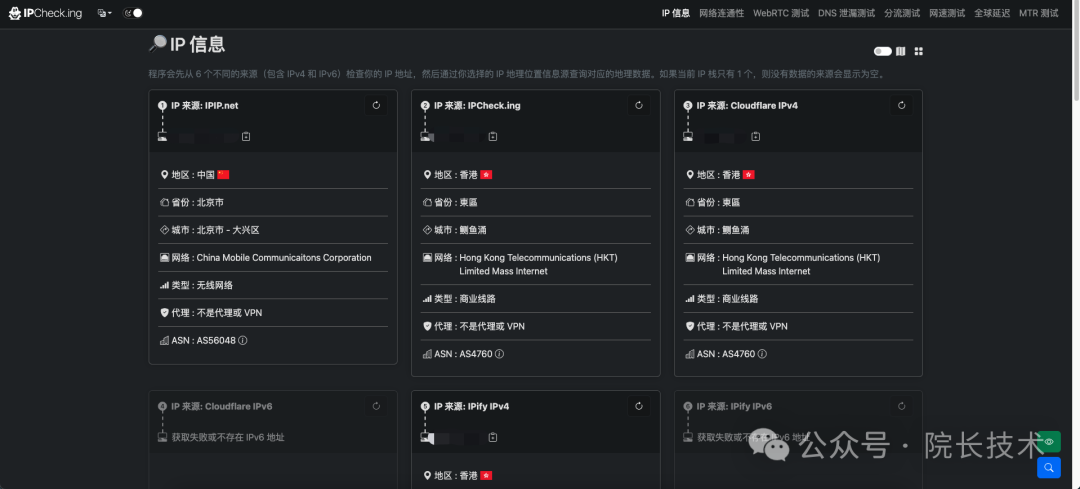Click 'ASN : AS4760' in IPCheck.ing card
1080x489 pixels.
tap(463, 354)
